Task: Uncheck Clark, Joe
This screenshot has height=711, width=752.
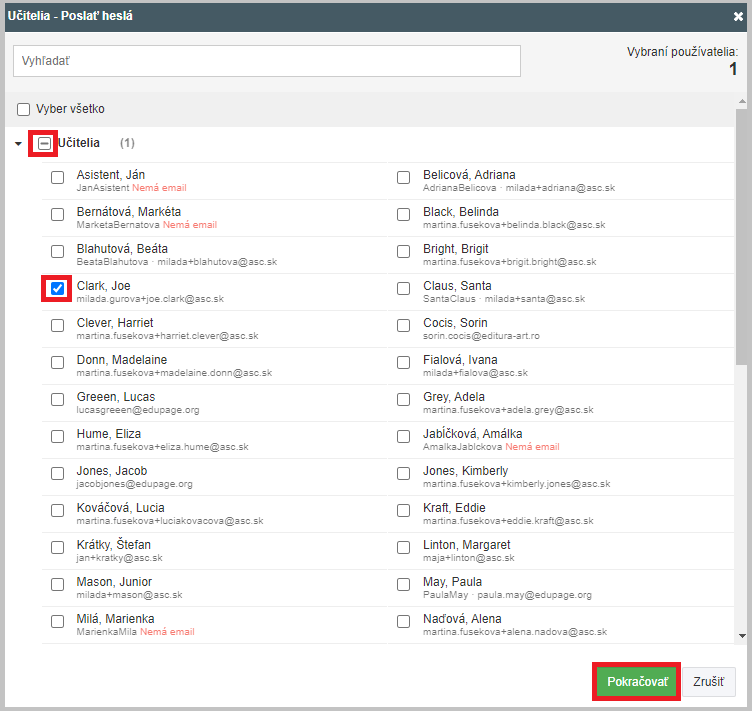Action: point(58,288)
